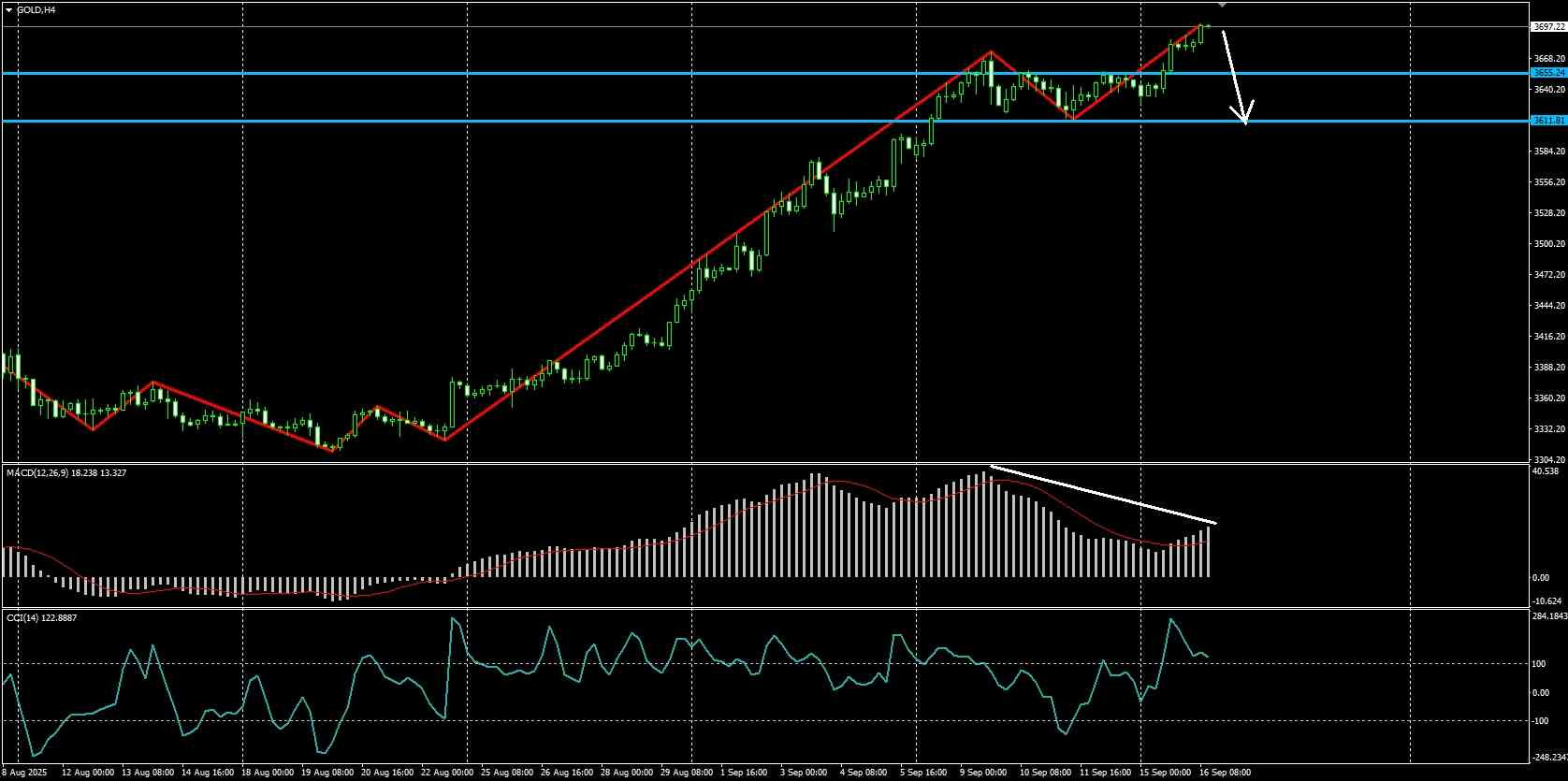This screenshot has height=781, width=1568.
Task: Click the 3304.20 price scale value
Action: tap(1550, 460)
